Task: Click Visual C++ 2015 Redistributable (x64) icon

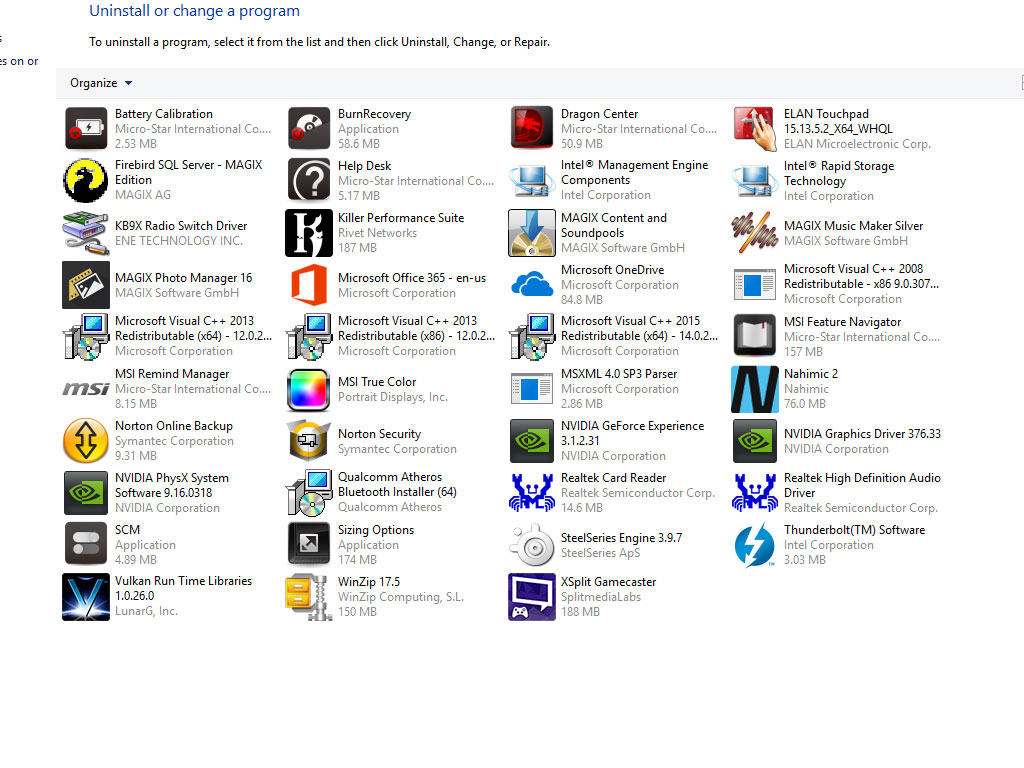Action: 532,336
